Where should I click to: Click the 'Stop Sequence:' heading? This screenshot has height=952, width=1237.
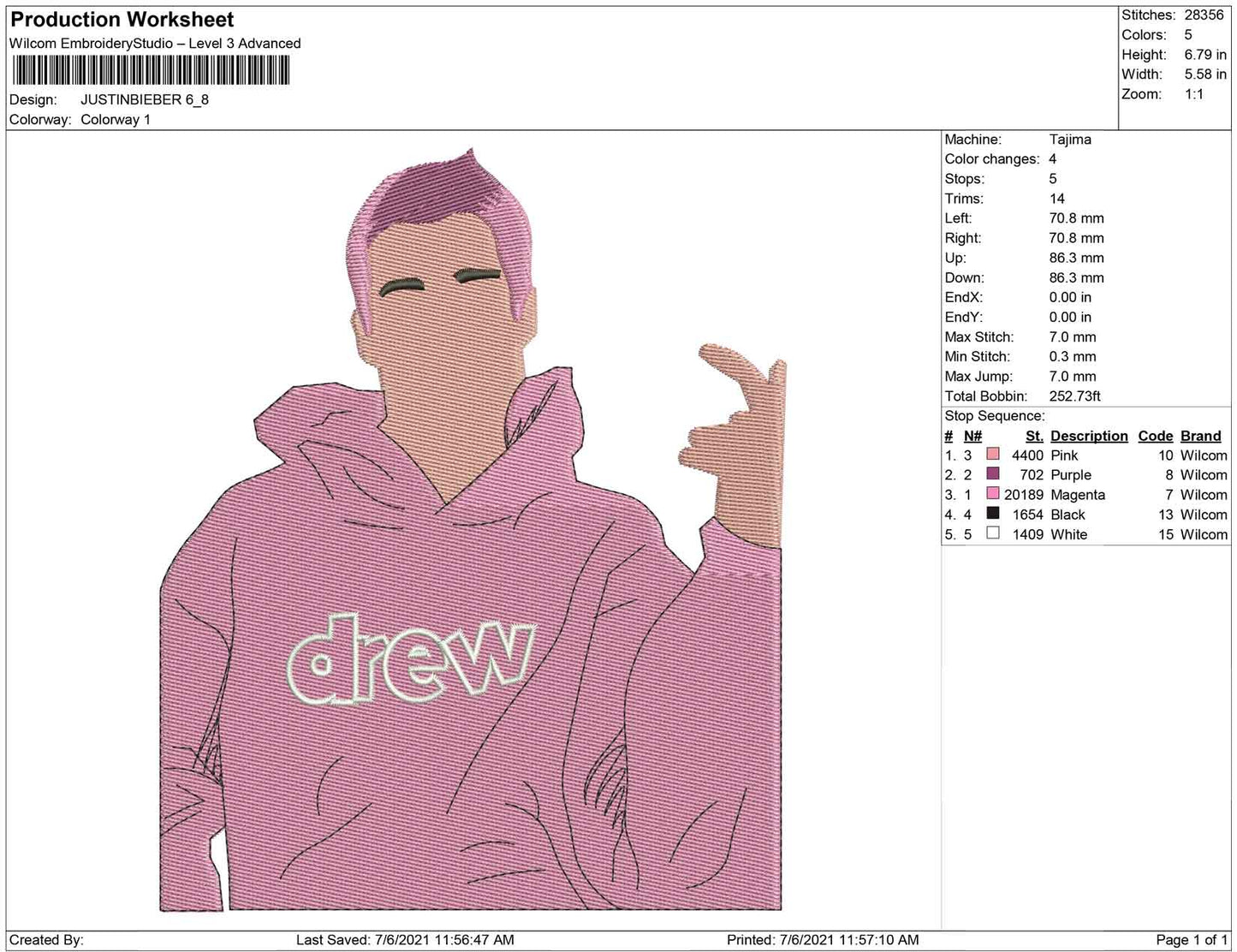[x=995, y=416]
